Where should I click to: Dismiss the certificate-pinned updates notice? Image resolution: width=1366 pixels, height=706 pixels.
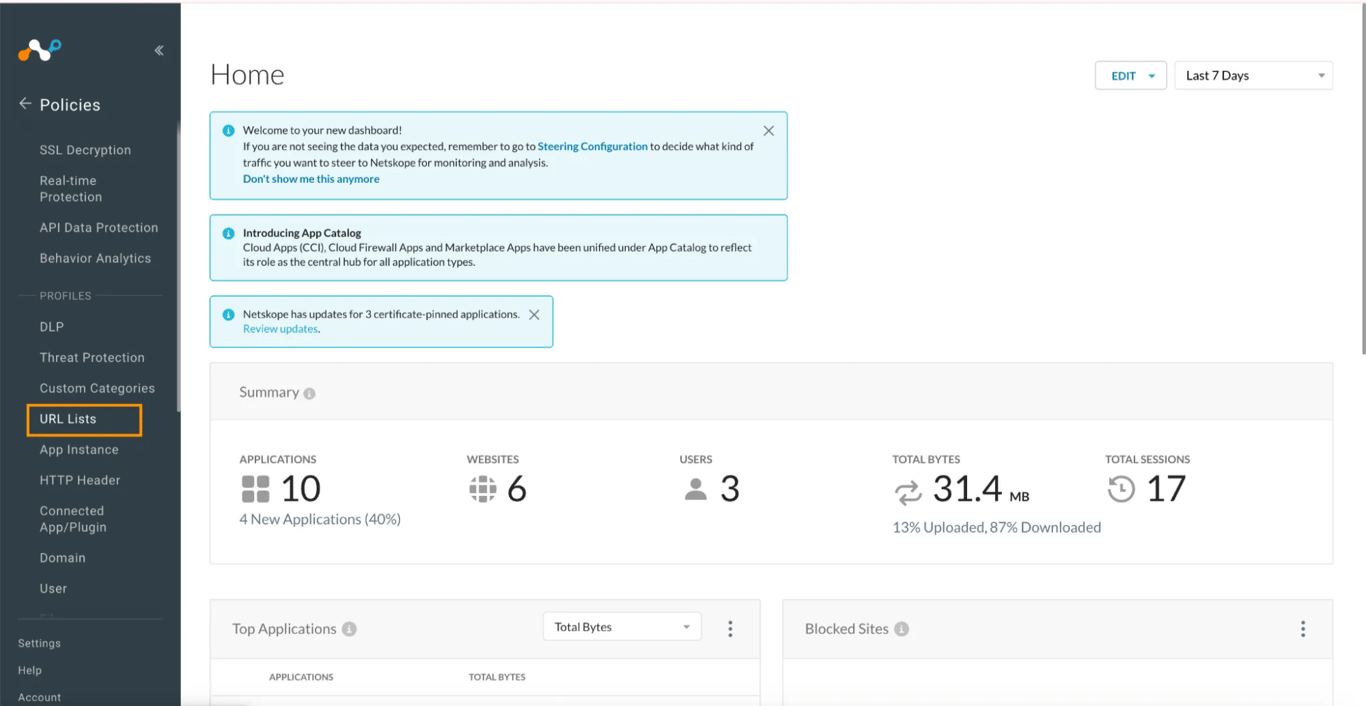pyautogui.click(x=534, y=315)
